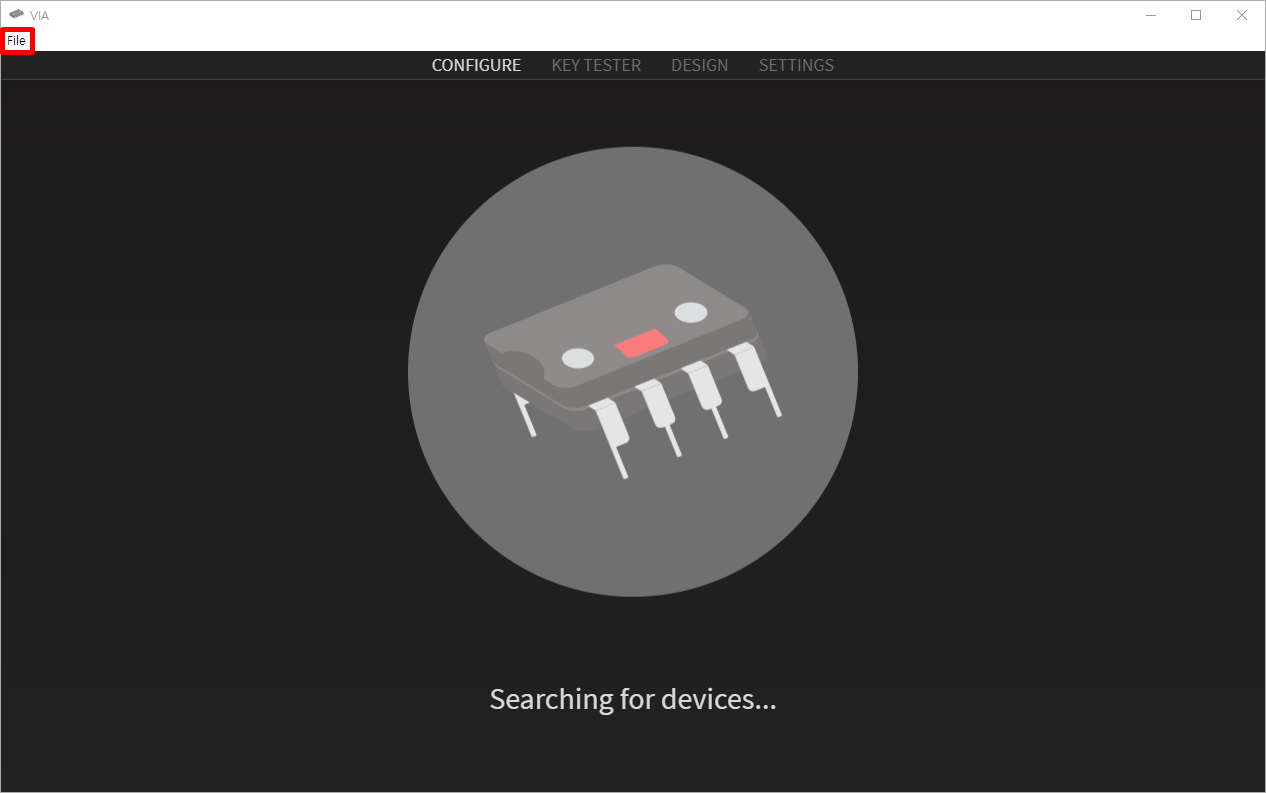This screenshot has height=793, width=1266.
Task: Open the KEY TESTER tab
Action: (x=596, y=65)
